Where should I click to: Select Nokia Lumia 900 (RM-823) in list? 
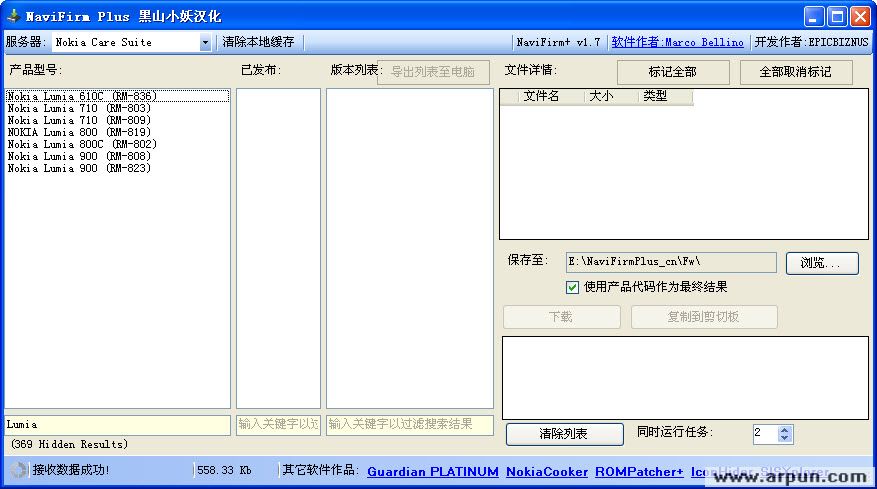79,168
